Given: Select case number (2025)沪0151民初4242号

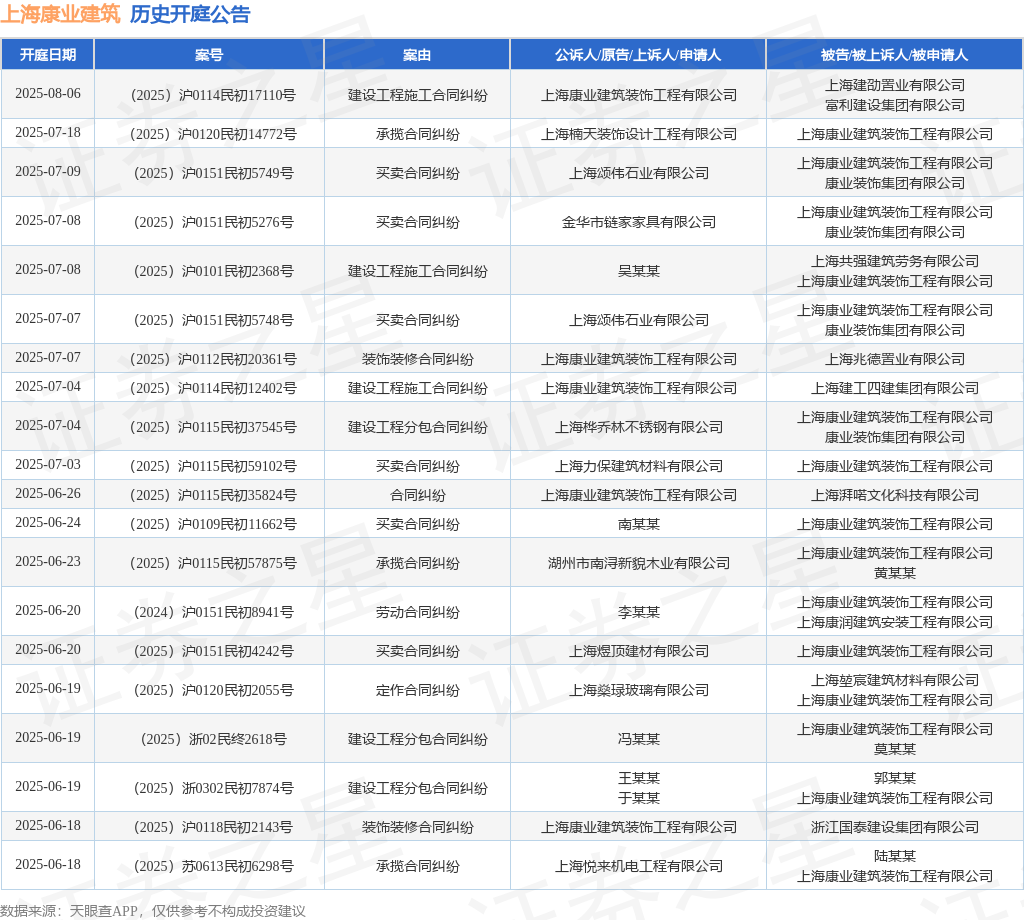Looking at the screenshot, I should (213, 651).
